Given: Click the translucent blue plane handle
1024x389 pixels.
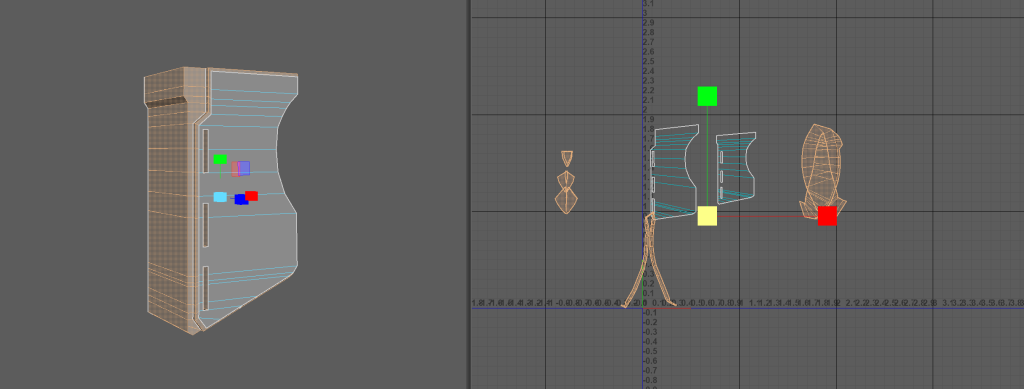Looking at the screenshot, I should (244, 168).
